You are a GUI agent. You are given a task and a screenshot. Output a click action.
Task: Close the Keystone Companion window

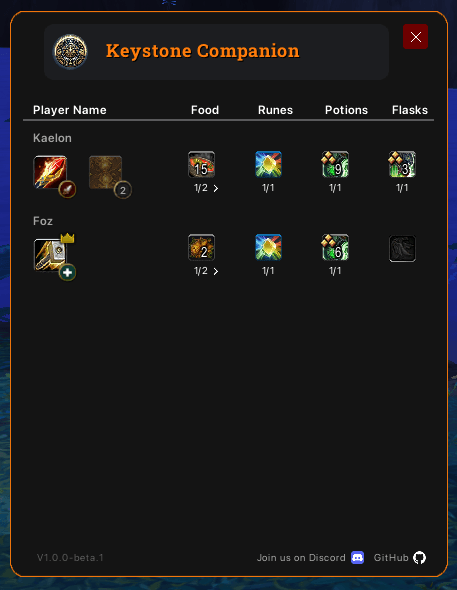(x=416, y=36)
